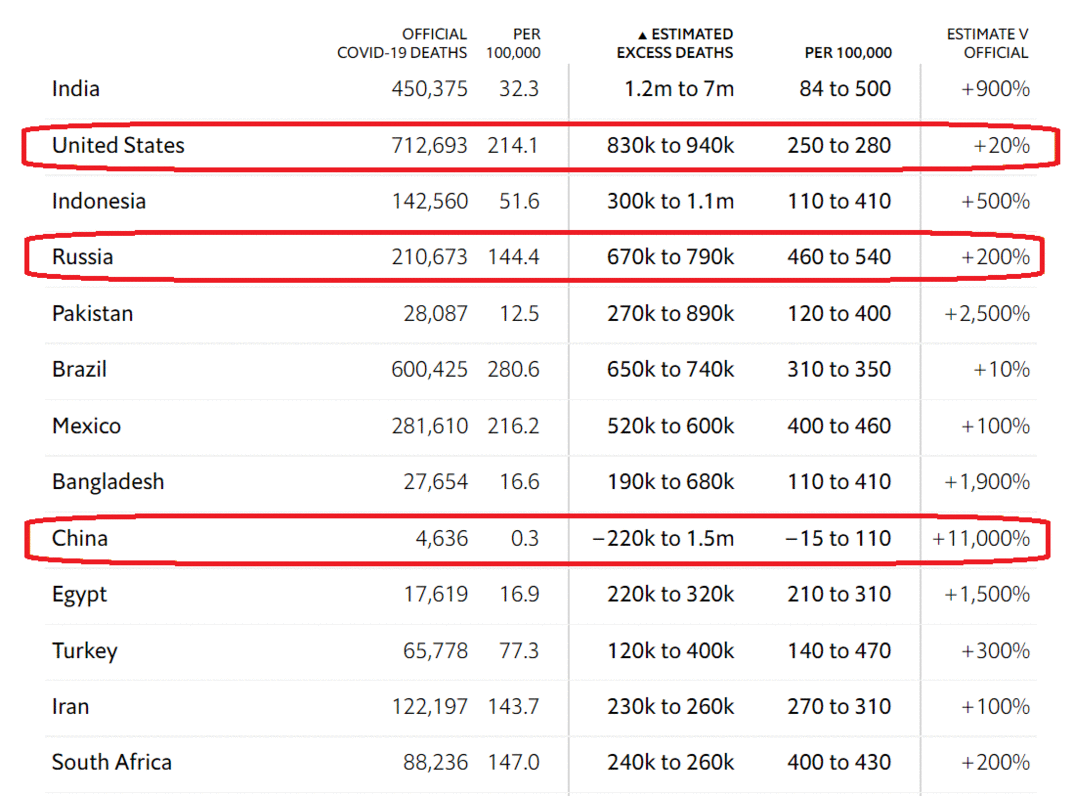Screen dimensions: 1073x809
Task: Click the Egypt row label
Action: point(79,595)
